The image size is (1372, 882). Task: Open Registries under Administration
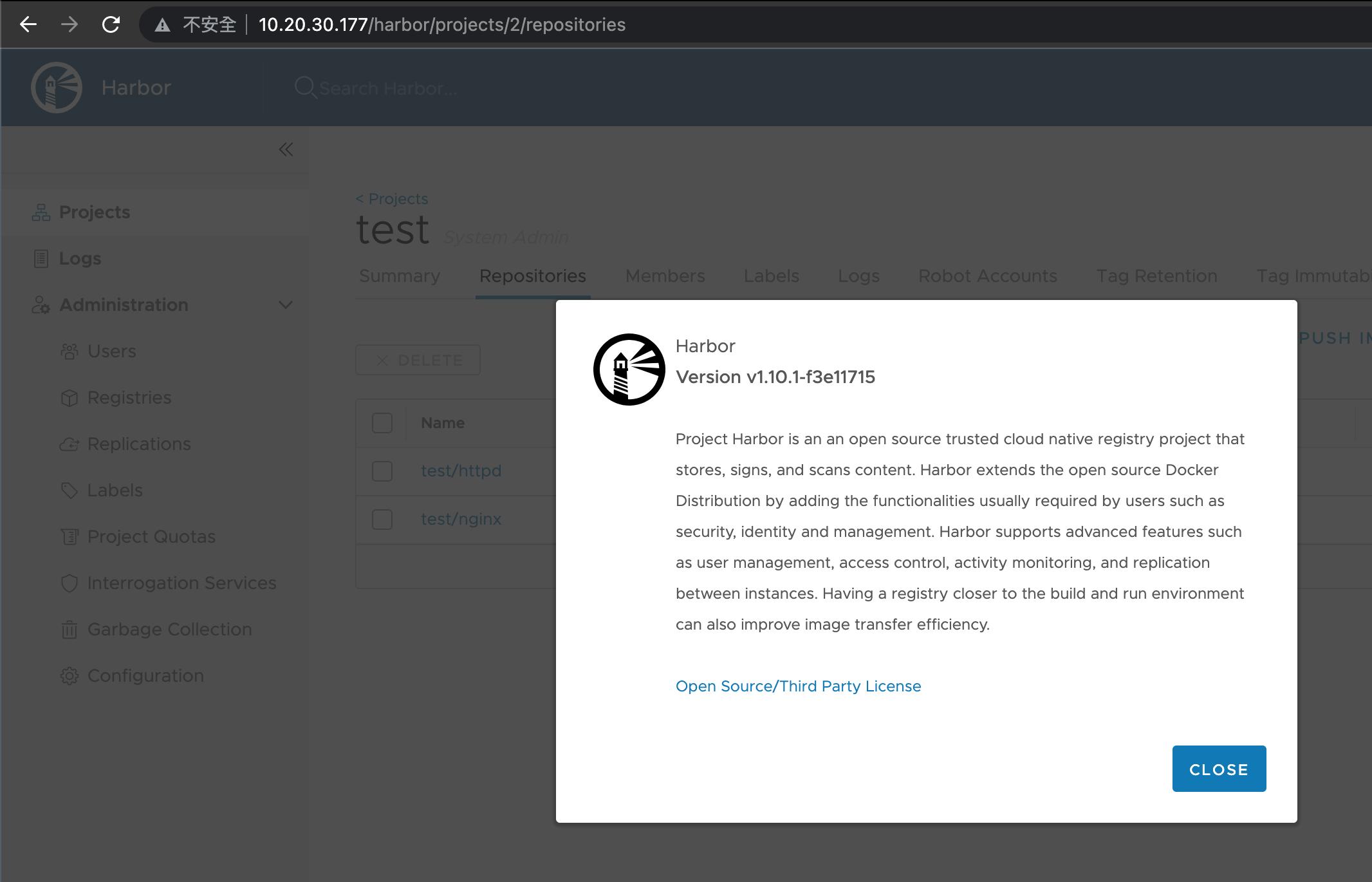point(129,398)
